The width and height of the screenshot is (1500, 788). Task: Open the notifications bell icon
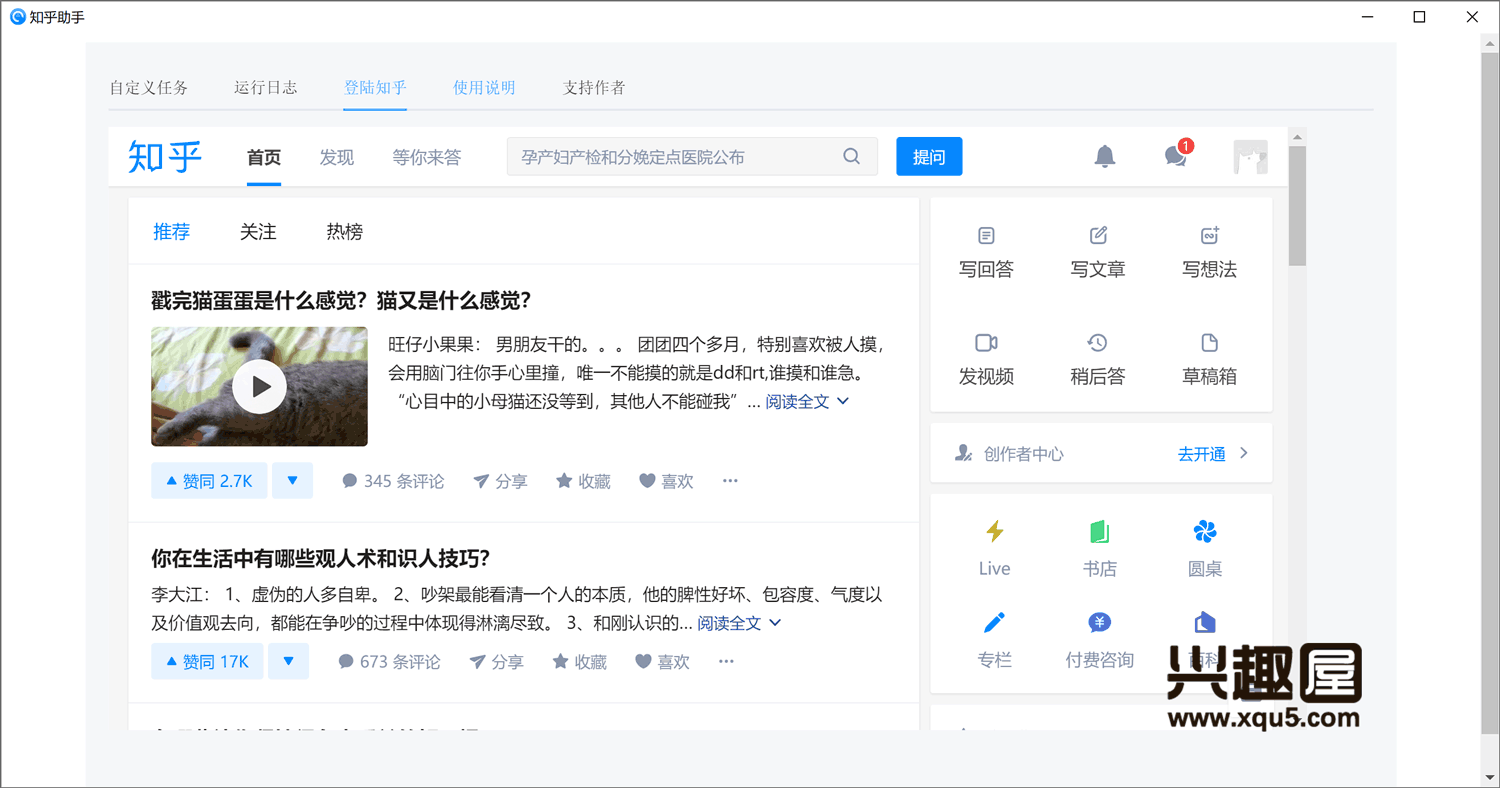[1104, 156]
